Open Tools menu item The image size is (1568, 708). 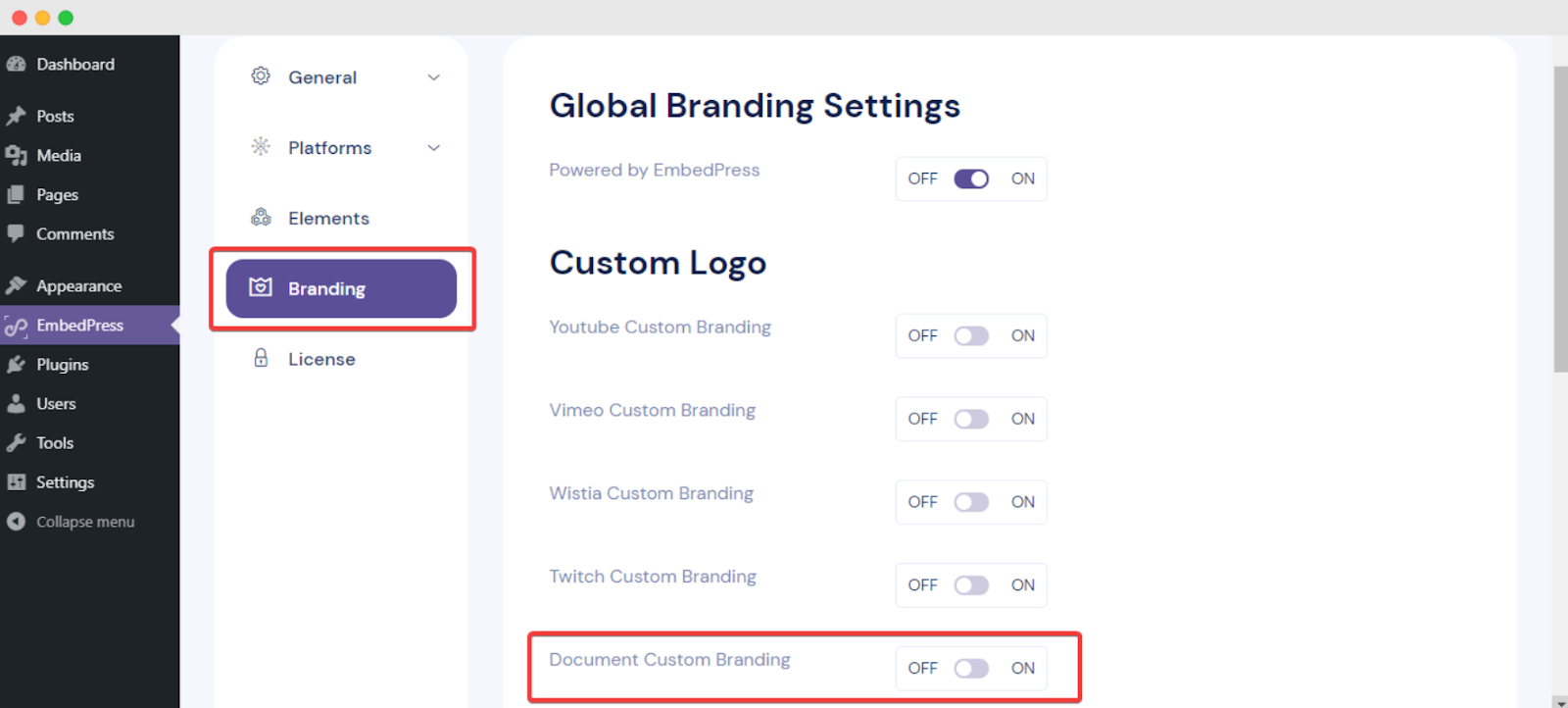pos(89,442)
